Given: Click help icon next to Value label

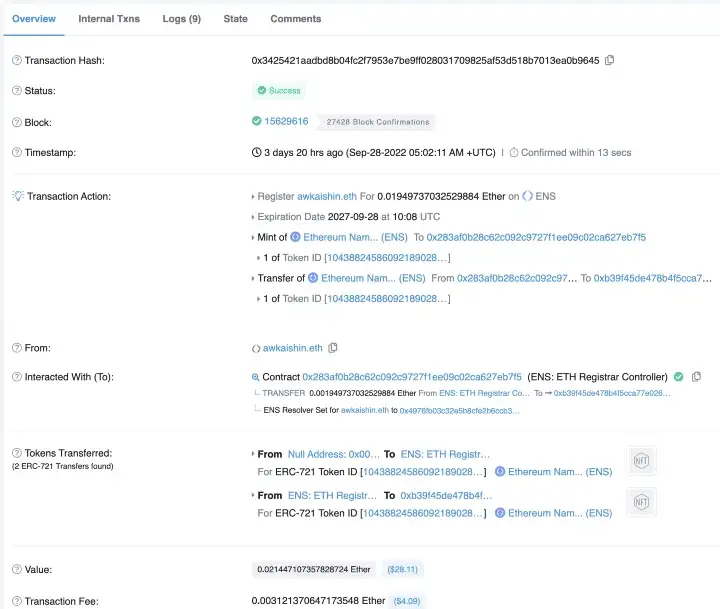Looking at the screenshot, I should click(16, 569).
